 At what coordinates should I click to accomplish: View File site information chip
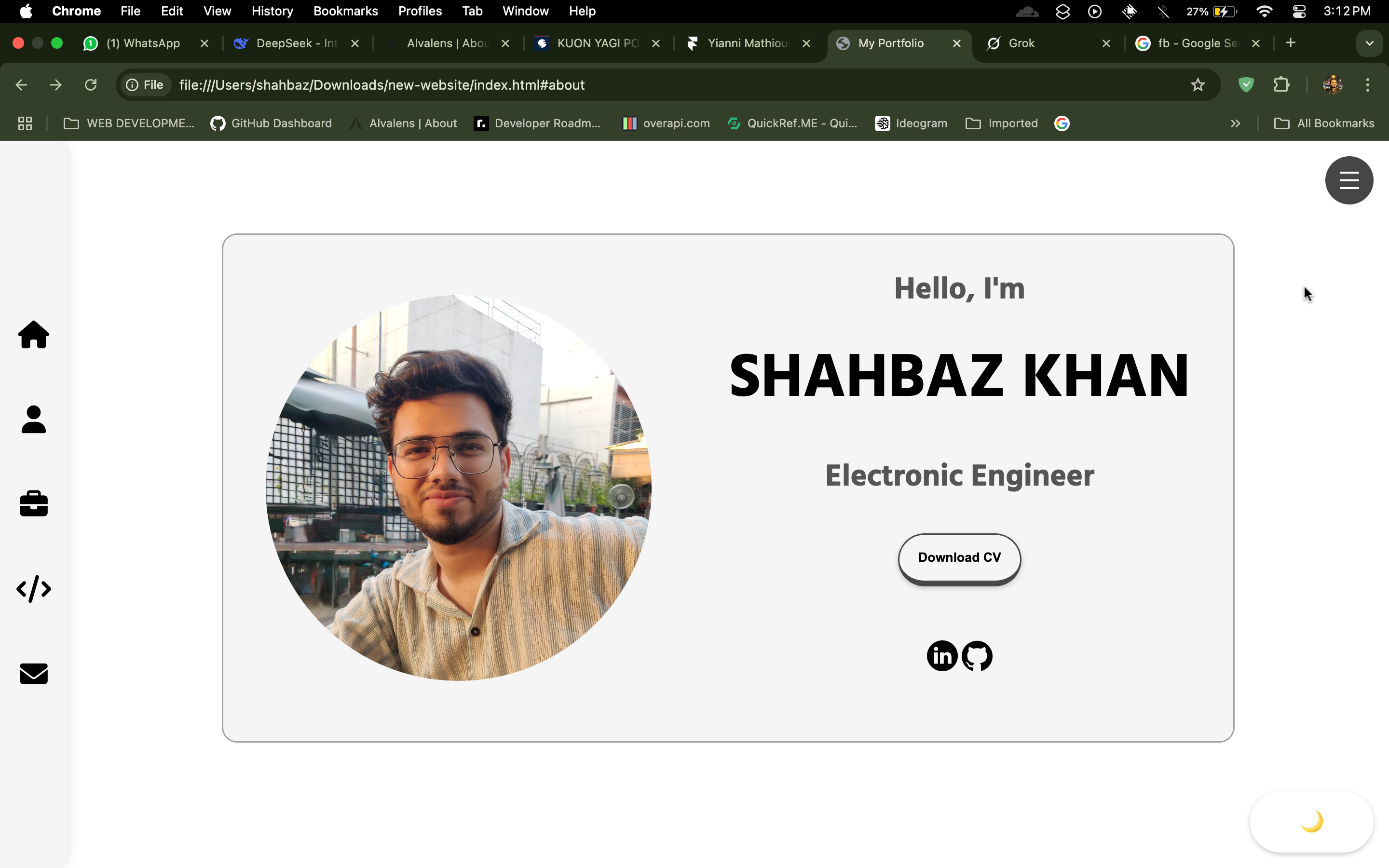point(145,85)
